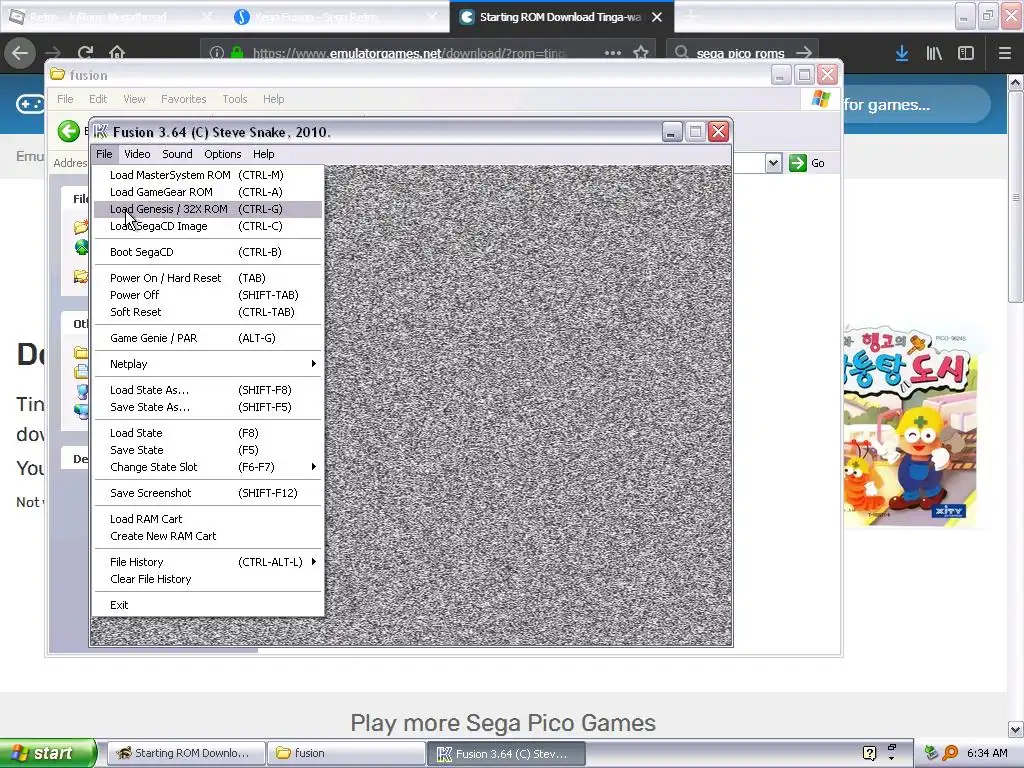Open View menu in fusion folder window
The image size is (1024, 768).
pos(135,99)
